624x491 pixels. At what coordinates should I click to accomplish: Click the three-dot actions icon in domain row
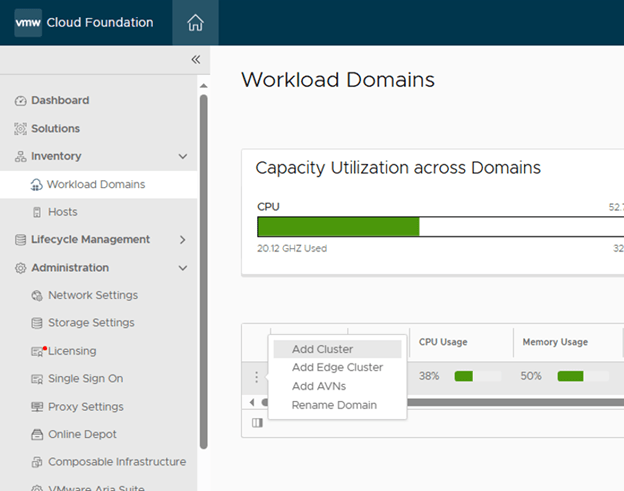click(x=256, y=377)
